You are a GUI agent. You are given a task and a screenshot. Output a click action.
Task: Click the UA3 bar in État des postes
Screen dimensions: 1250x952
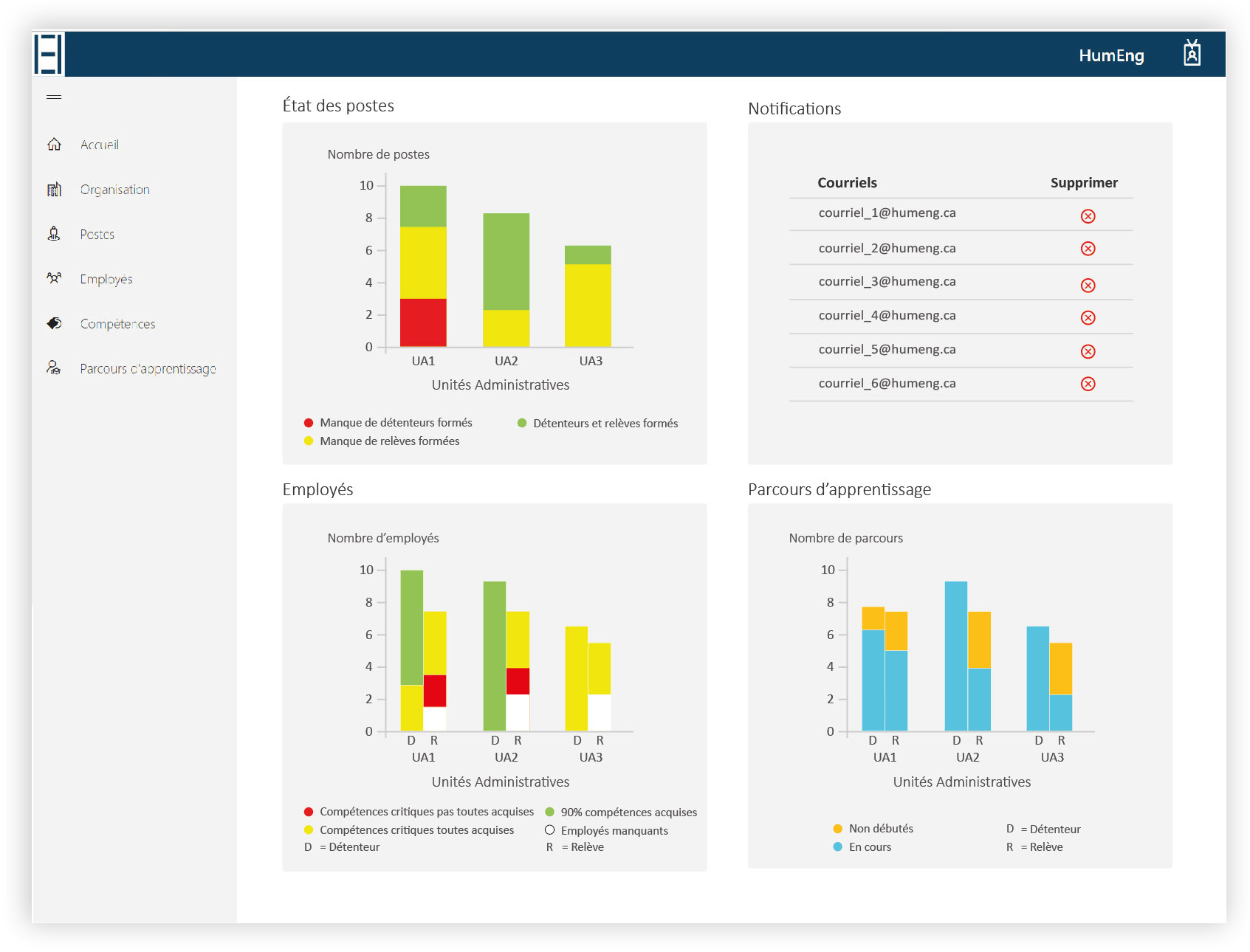click(588, 296)
